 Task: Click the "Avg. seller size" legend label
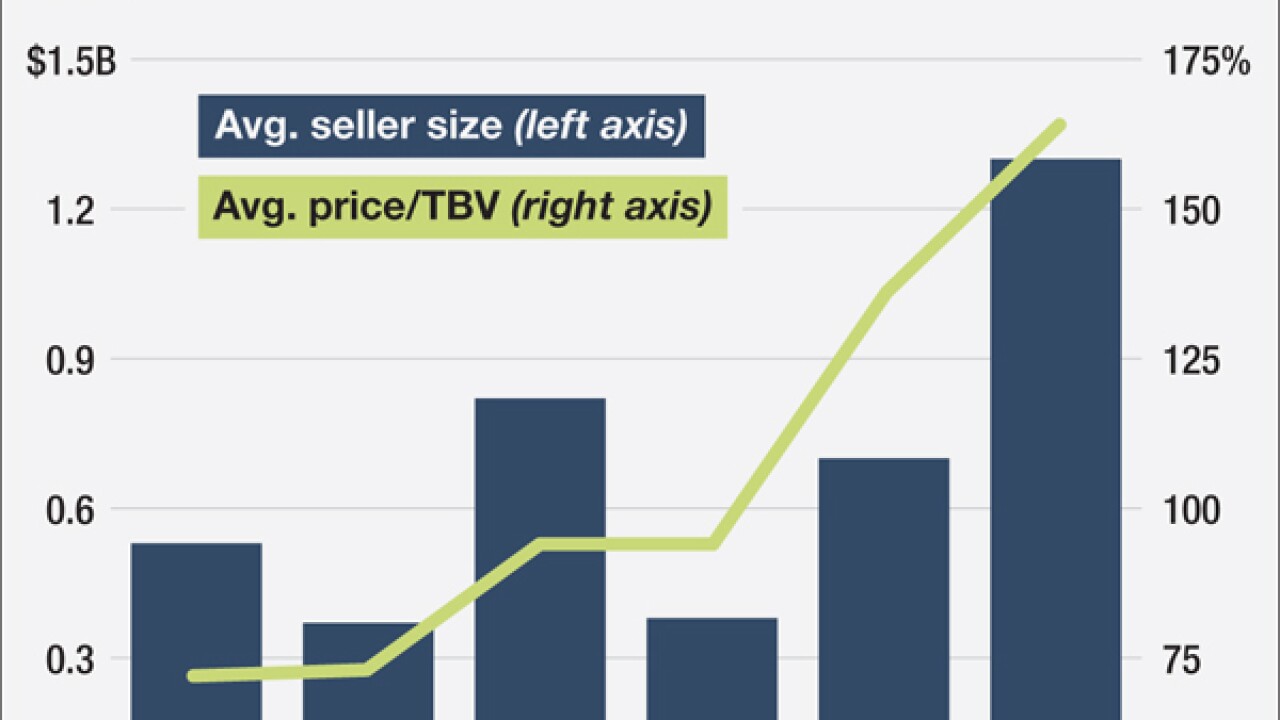(x=451, y=126)
